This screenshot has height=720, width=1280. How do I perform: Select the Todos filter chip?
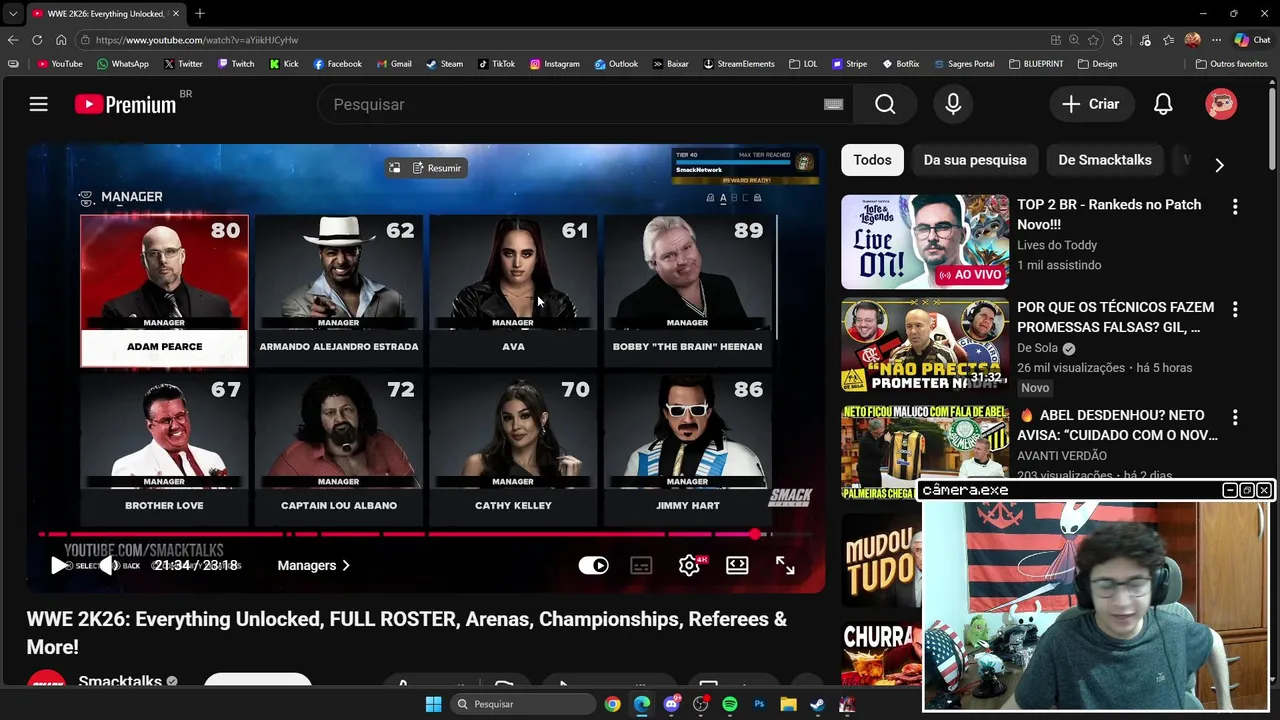coord(872,160)
